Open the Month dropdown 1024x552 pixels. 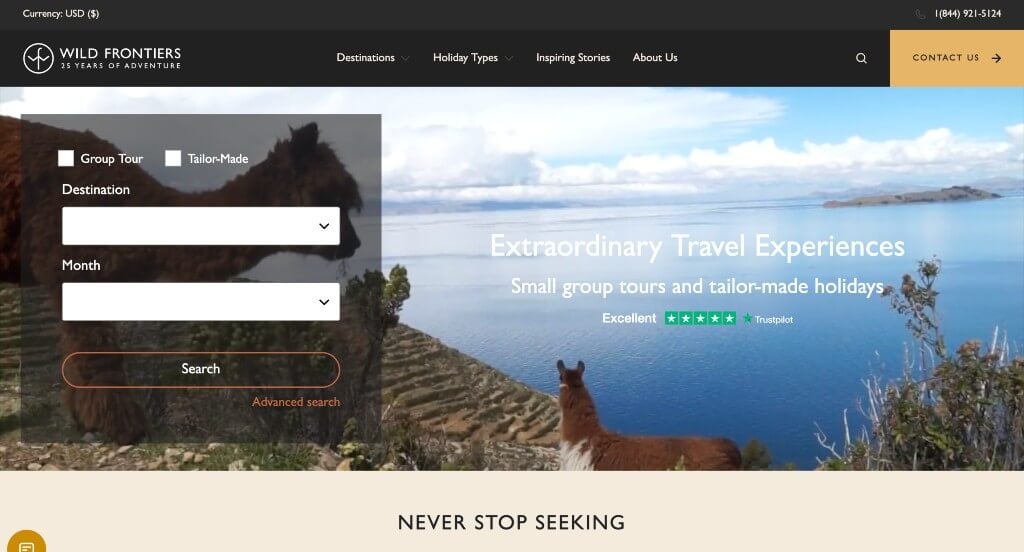200,302
